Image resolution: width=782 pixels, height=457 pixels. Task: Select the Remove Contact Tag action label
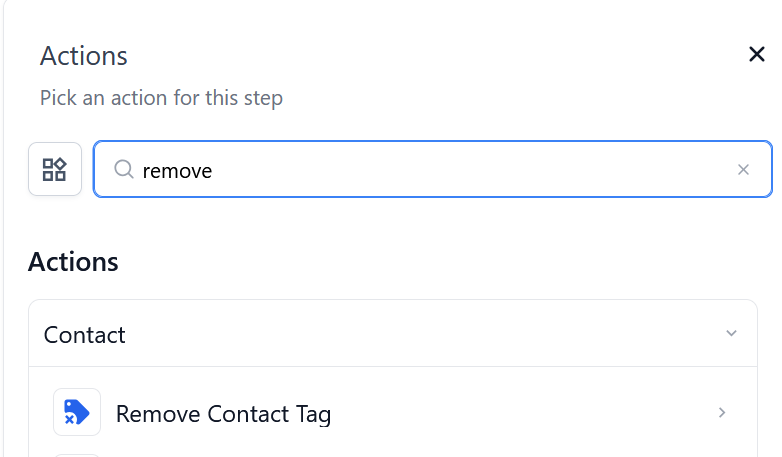click(223, 413)
